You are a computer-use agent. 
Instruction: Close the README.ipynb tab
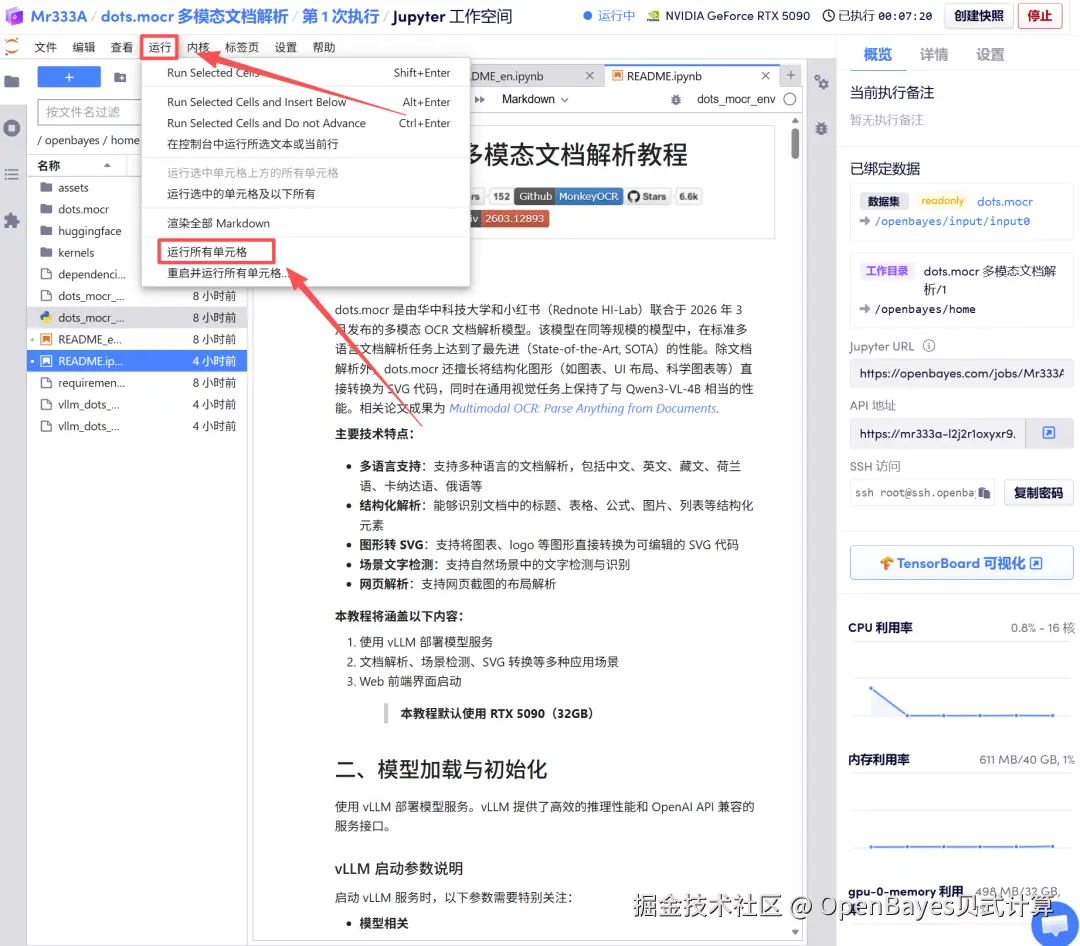pyautogui.click(x=765, y=76)
